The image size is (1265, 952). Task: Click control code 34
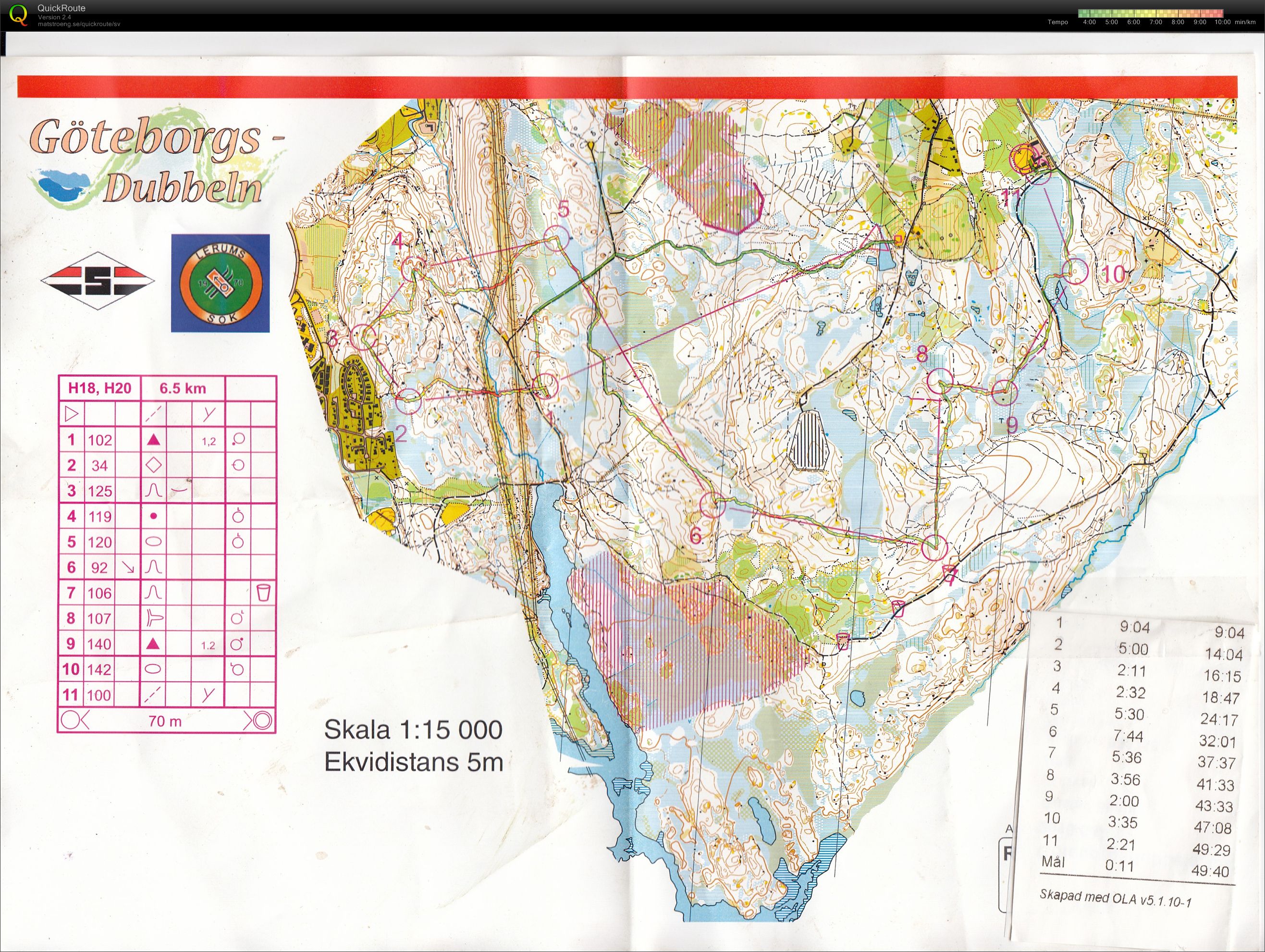click(99, 466)
